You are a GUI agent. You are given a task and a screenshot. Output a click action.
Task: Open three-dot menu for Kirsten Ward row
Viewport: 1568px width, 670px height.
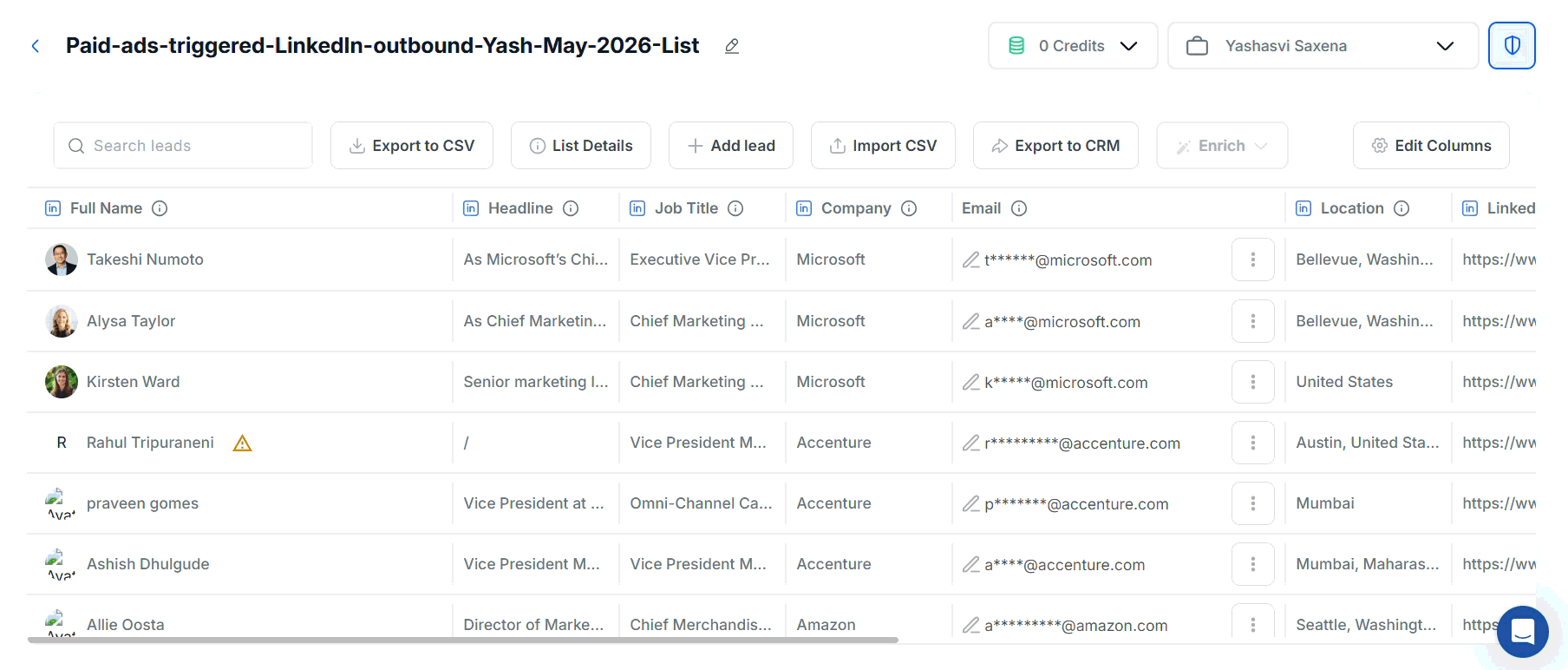point(1253,382)
